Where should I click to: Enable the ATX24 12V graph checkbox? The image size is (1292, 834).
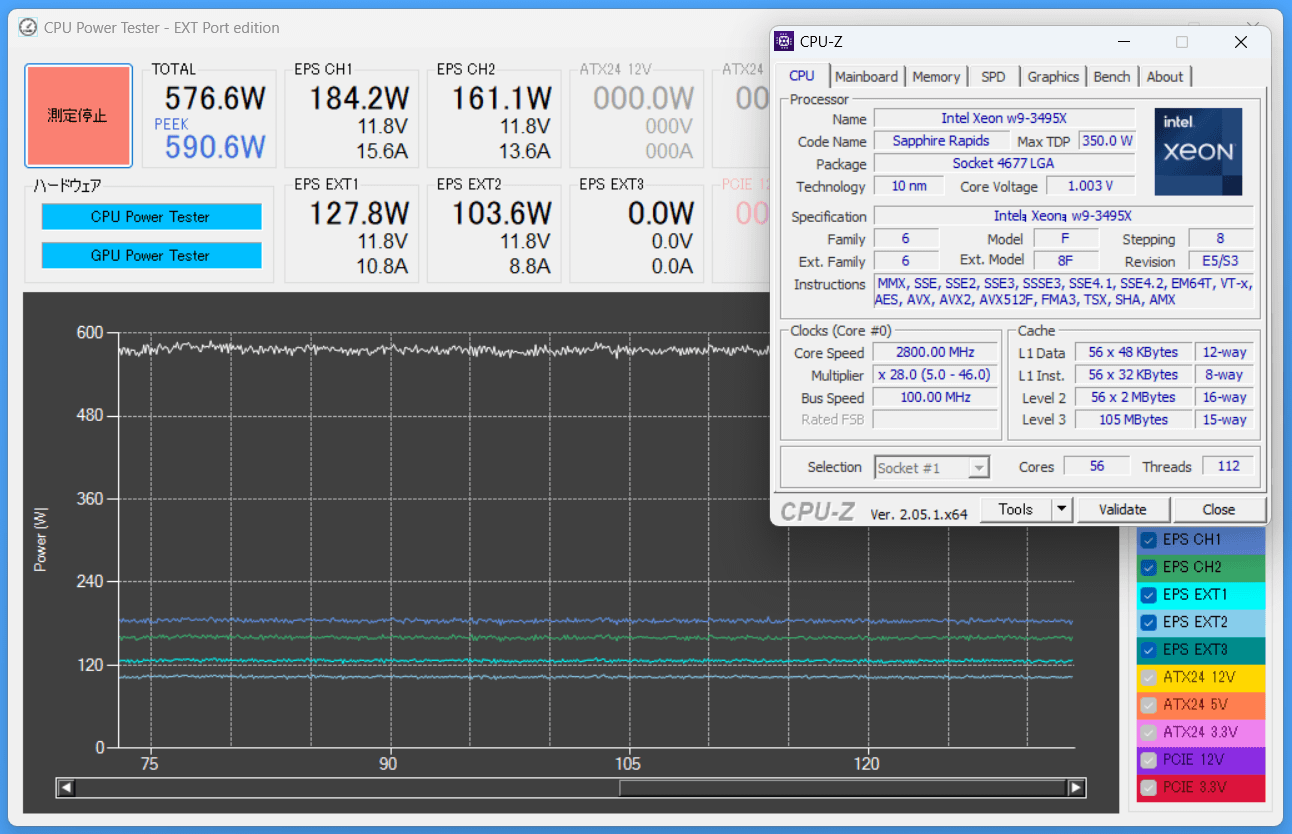click(x=1148, y=677)
